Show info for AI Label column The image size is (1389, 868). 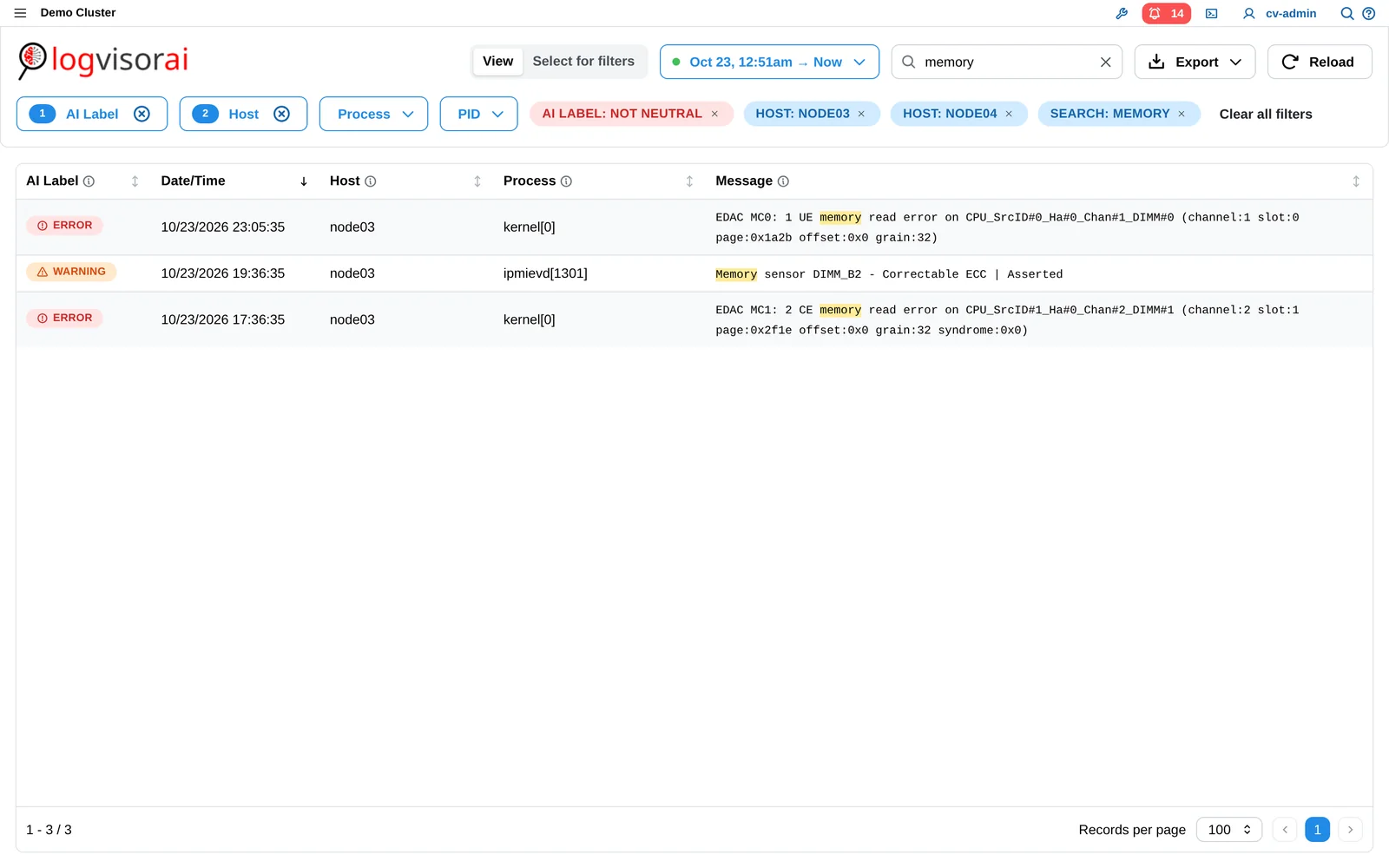(89, 181)
